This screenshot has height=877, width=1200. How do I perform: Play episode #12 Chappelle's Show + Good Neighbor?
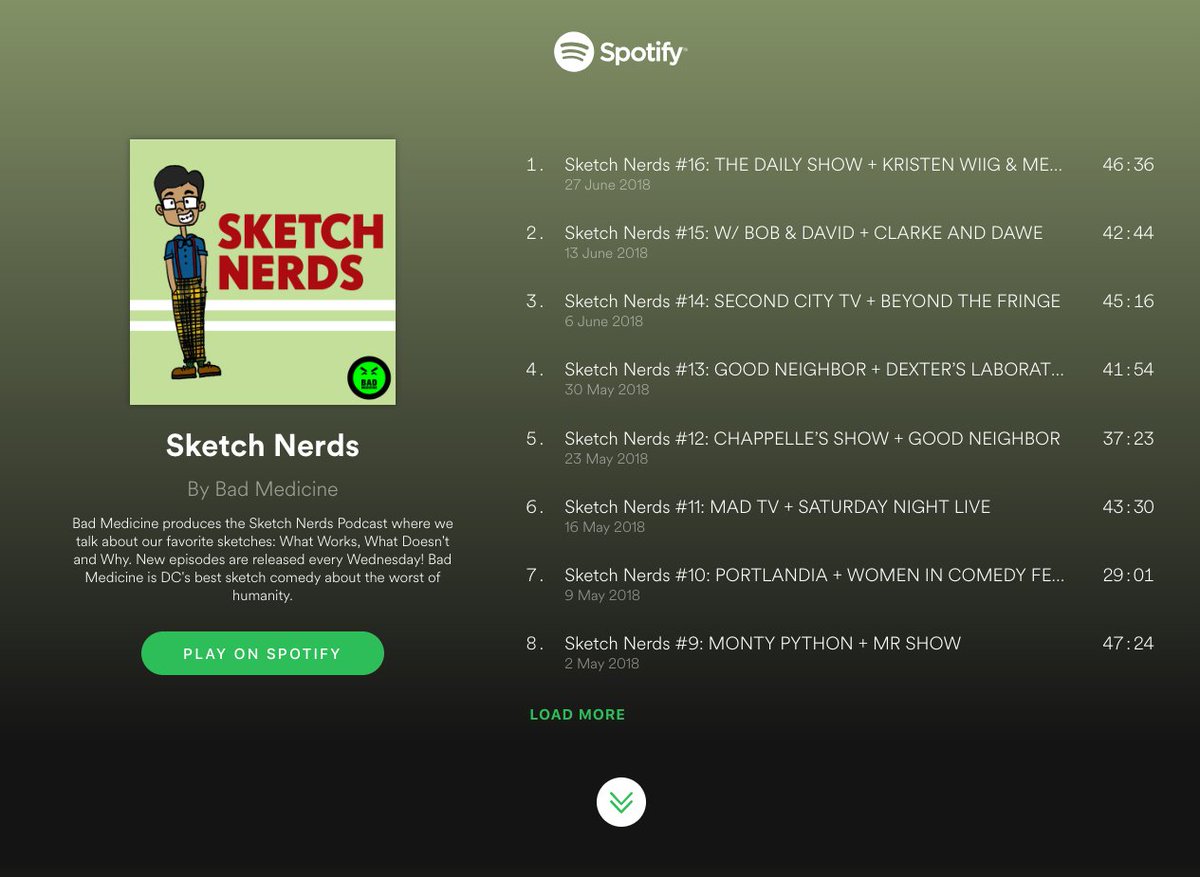tap(812, 438)
